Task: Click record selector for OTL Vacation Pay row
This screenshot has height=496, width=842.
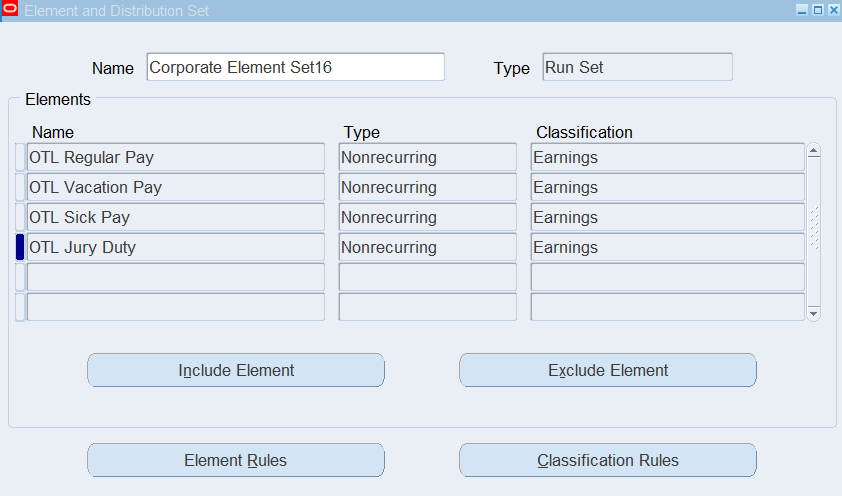Action: tap(20, 187)
